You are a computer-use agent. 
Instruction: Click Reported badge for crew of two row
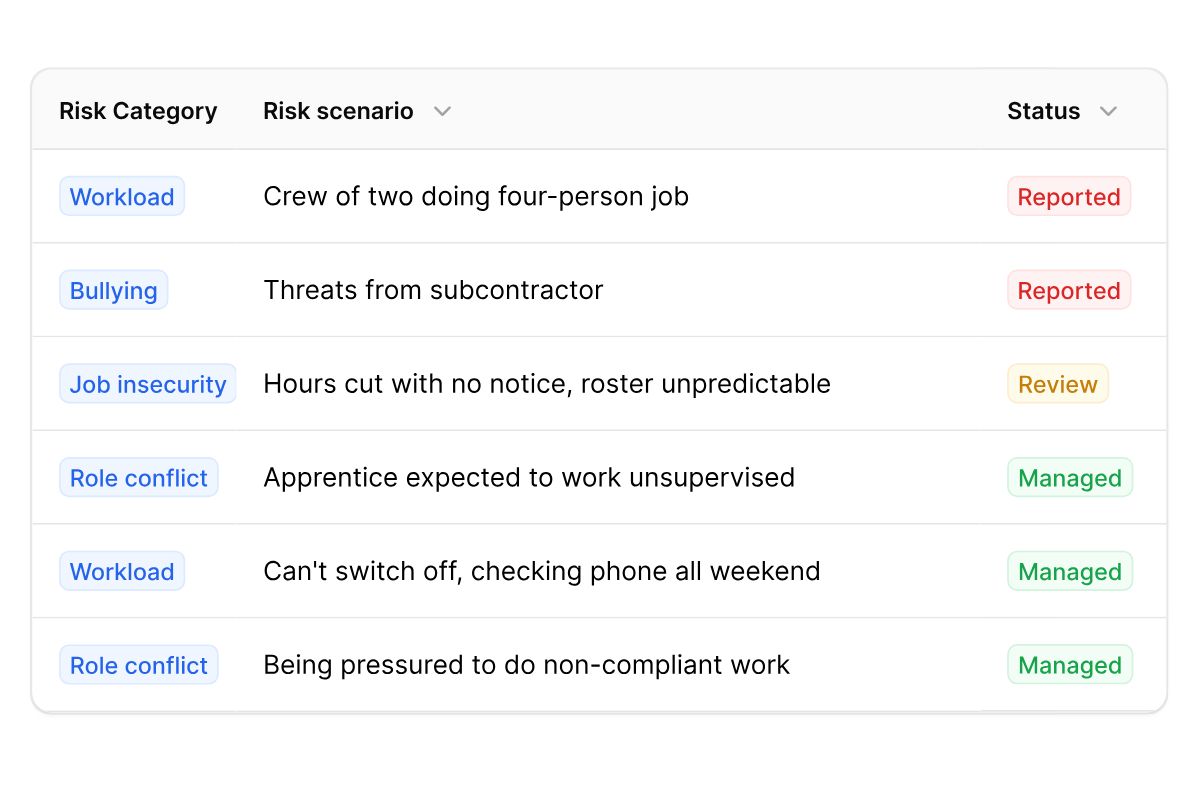point(1069,197)
